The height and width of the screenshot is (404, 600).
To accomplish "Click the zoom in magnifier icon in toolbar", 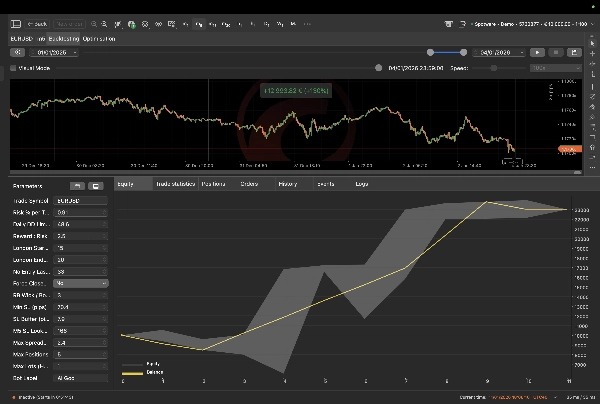I will pos(93,23).
